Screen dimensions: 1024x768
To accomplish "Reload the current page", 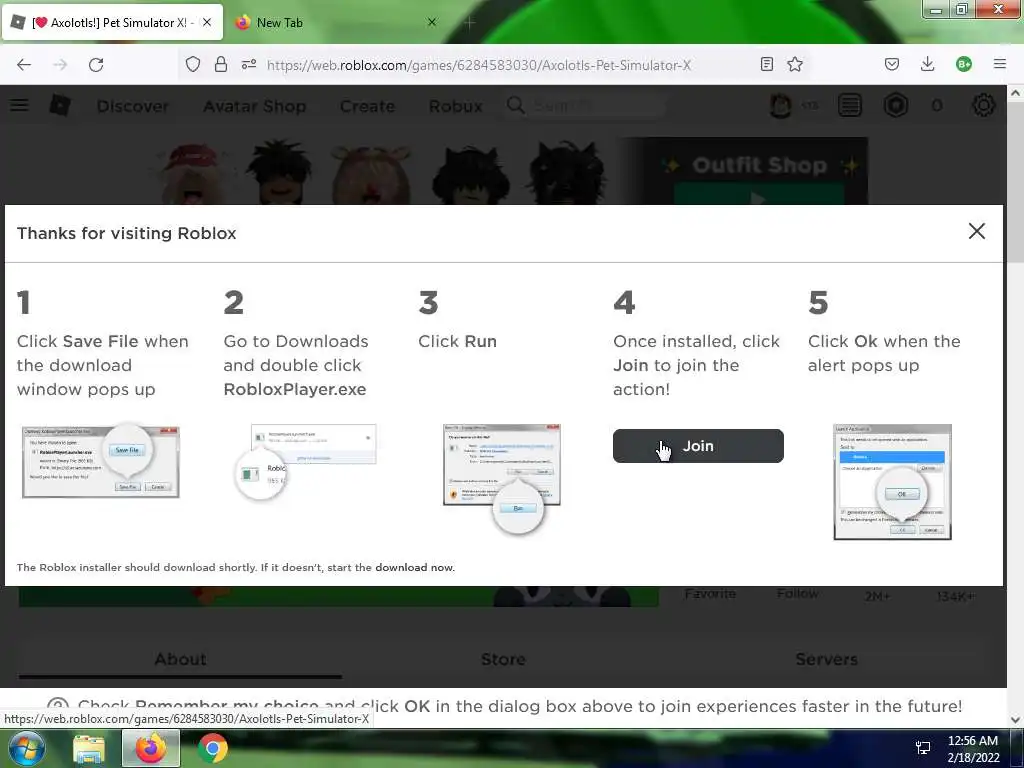I will [96, 65].
